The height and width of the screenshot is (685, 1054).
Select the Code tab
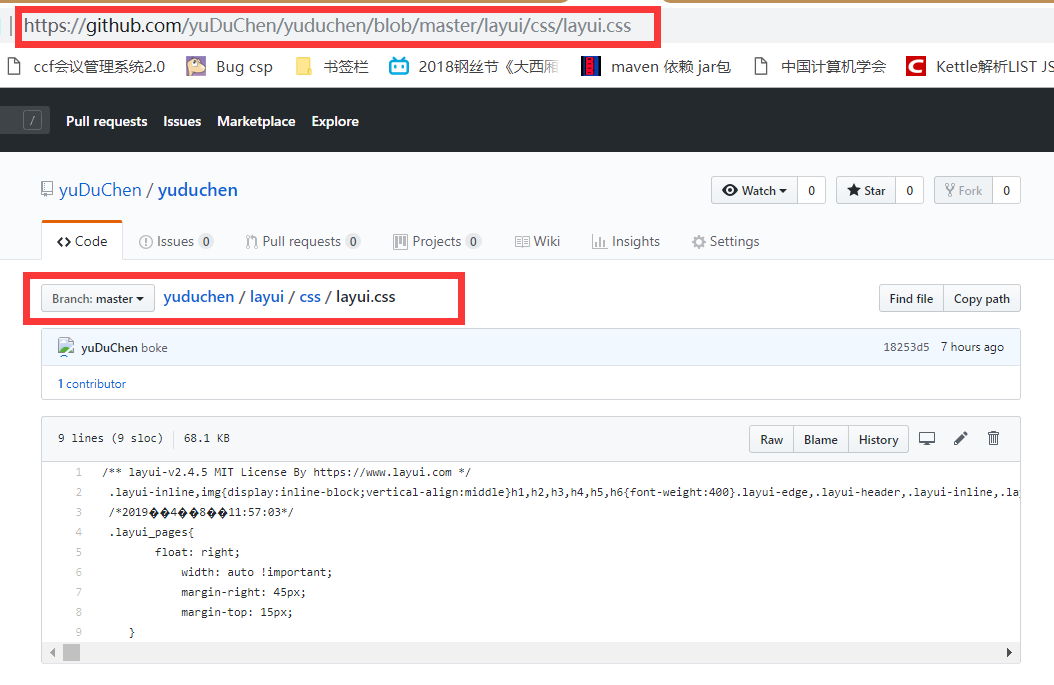click(82, 241)
